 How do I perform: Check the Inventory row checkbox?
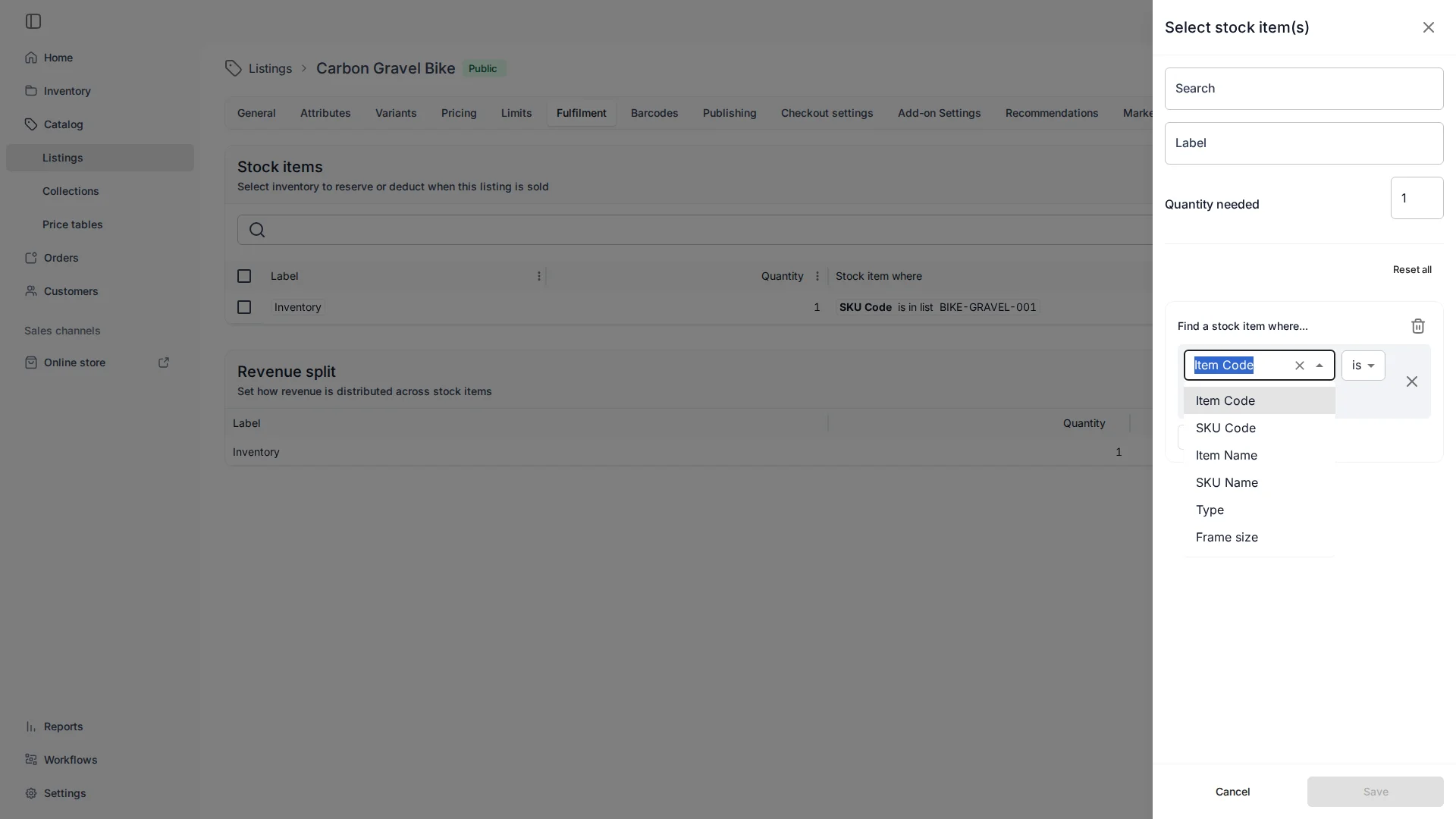point(244,307)
